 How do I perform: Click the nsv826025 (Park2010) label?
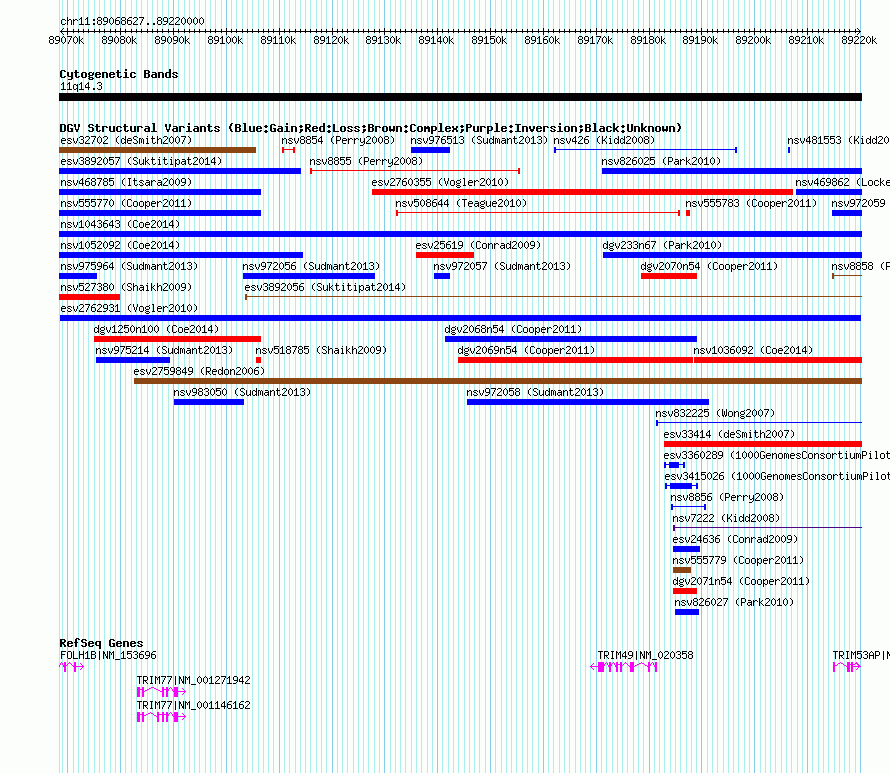pos(661,161)
